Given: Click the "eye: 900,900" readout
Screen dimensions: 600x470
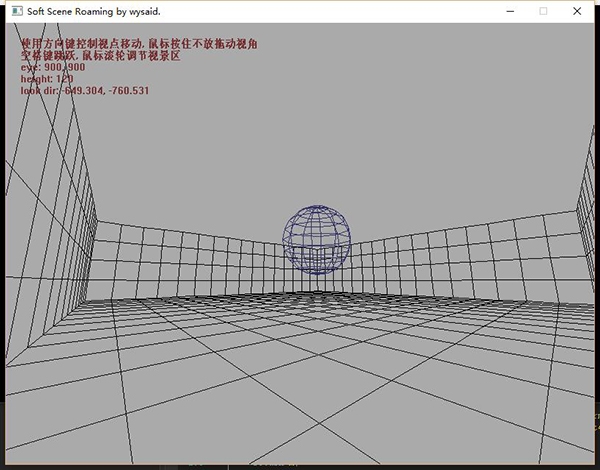Looking at the screenshot, I should (x=53, y=67).
